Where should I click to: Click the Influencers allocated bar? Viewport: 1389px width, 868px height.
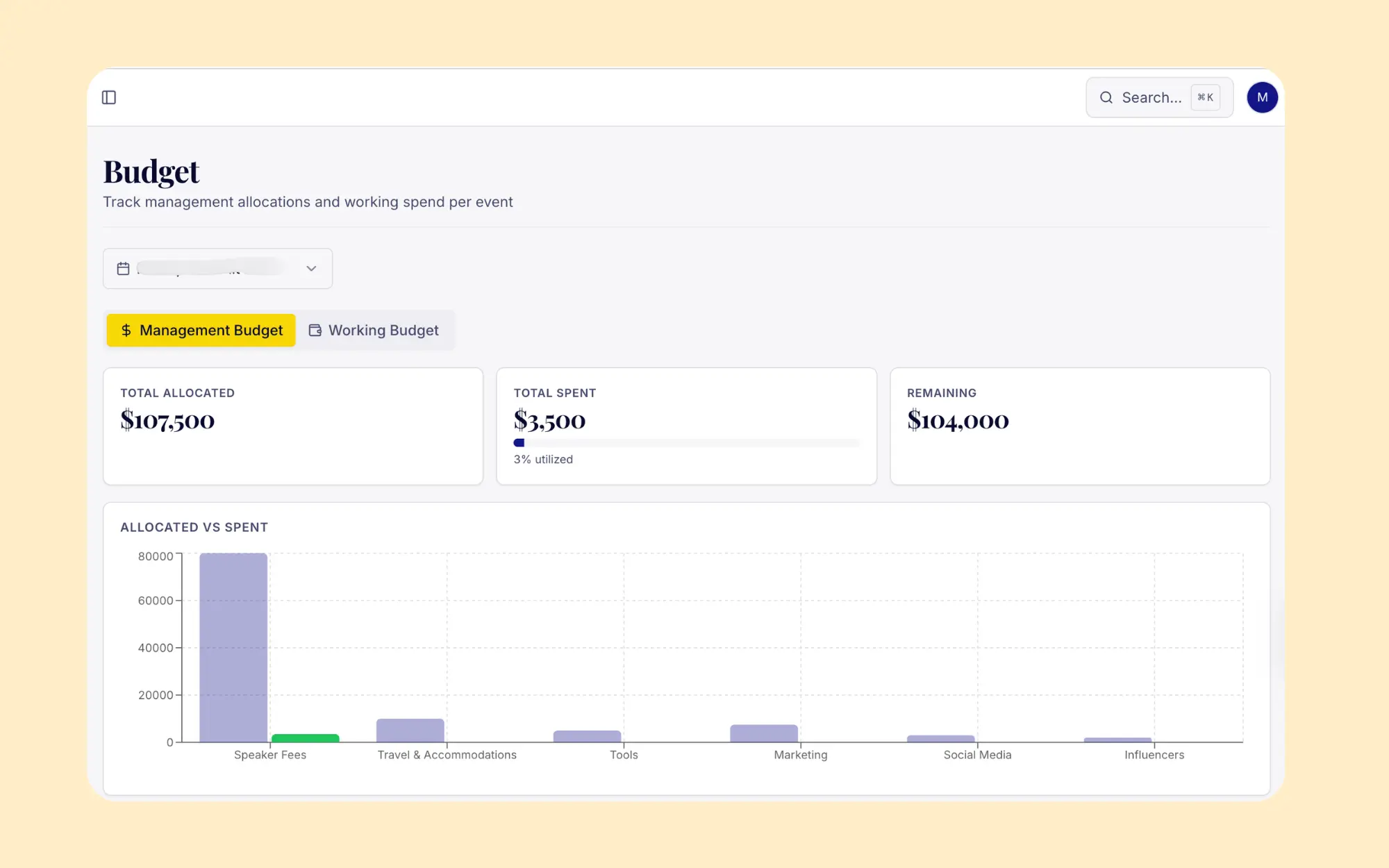click(1117, 740)
